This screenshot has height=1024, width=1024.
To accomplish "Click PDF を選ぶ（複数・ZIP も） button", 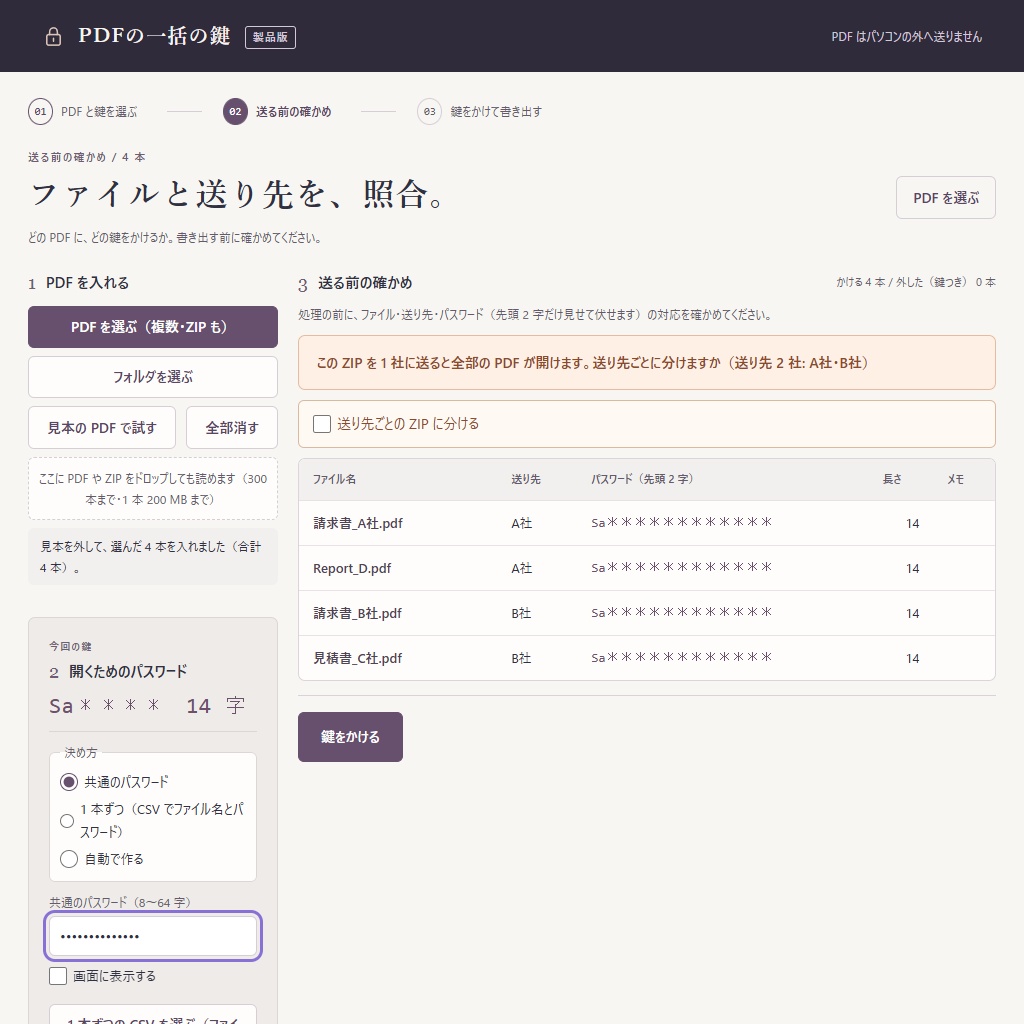I will click(153, 327).
